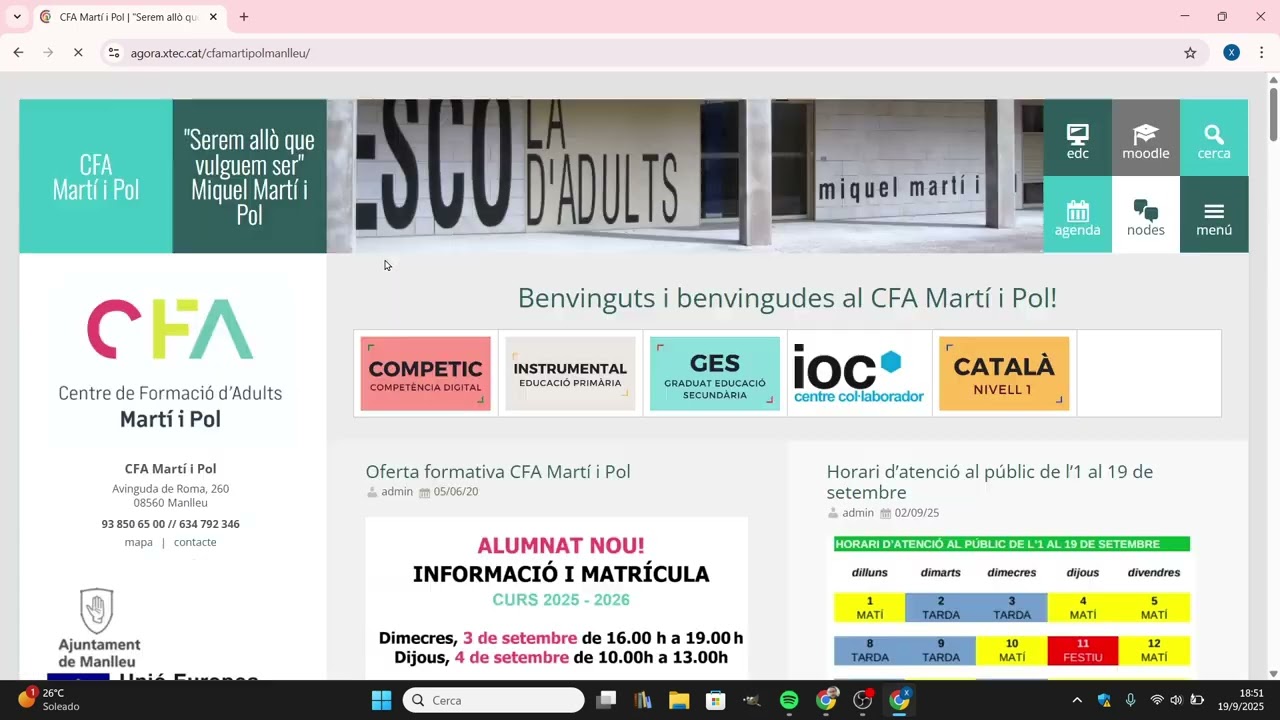Select the CFA Martí i Pol browser tab
Viewport: 1280px width, 720px height.
coord(128,17)
